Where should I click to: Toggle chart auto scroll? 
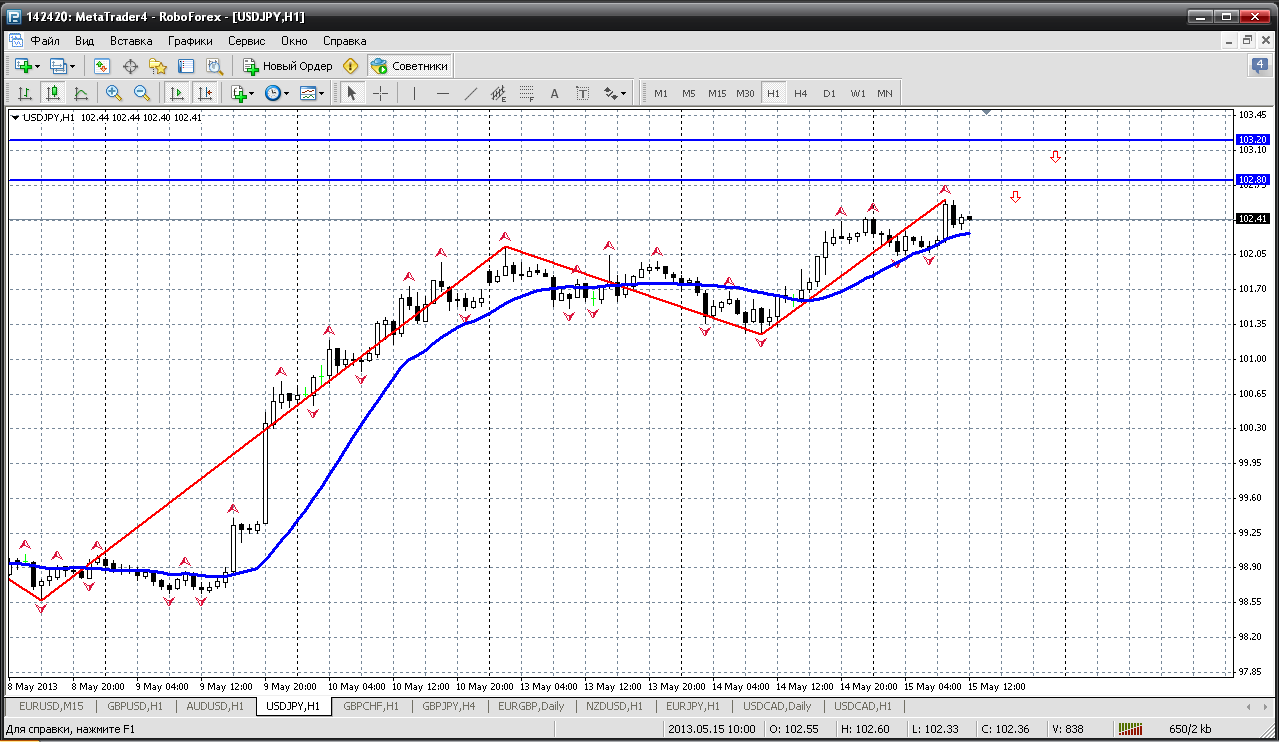click(x=177, y=93)
